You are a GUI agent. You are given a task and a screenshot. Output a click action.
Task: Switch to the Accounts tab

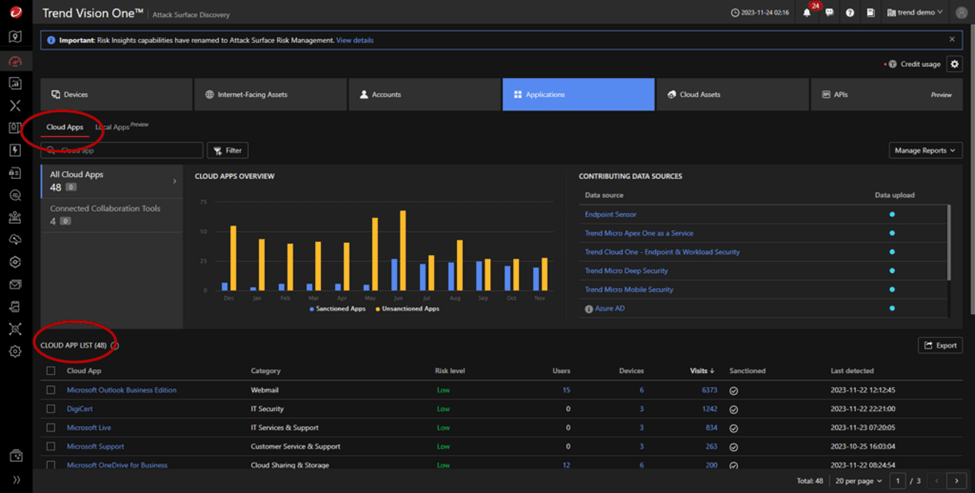click(425, 94)
